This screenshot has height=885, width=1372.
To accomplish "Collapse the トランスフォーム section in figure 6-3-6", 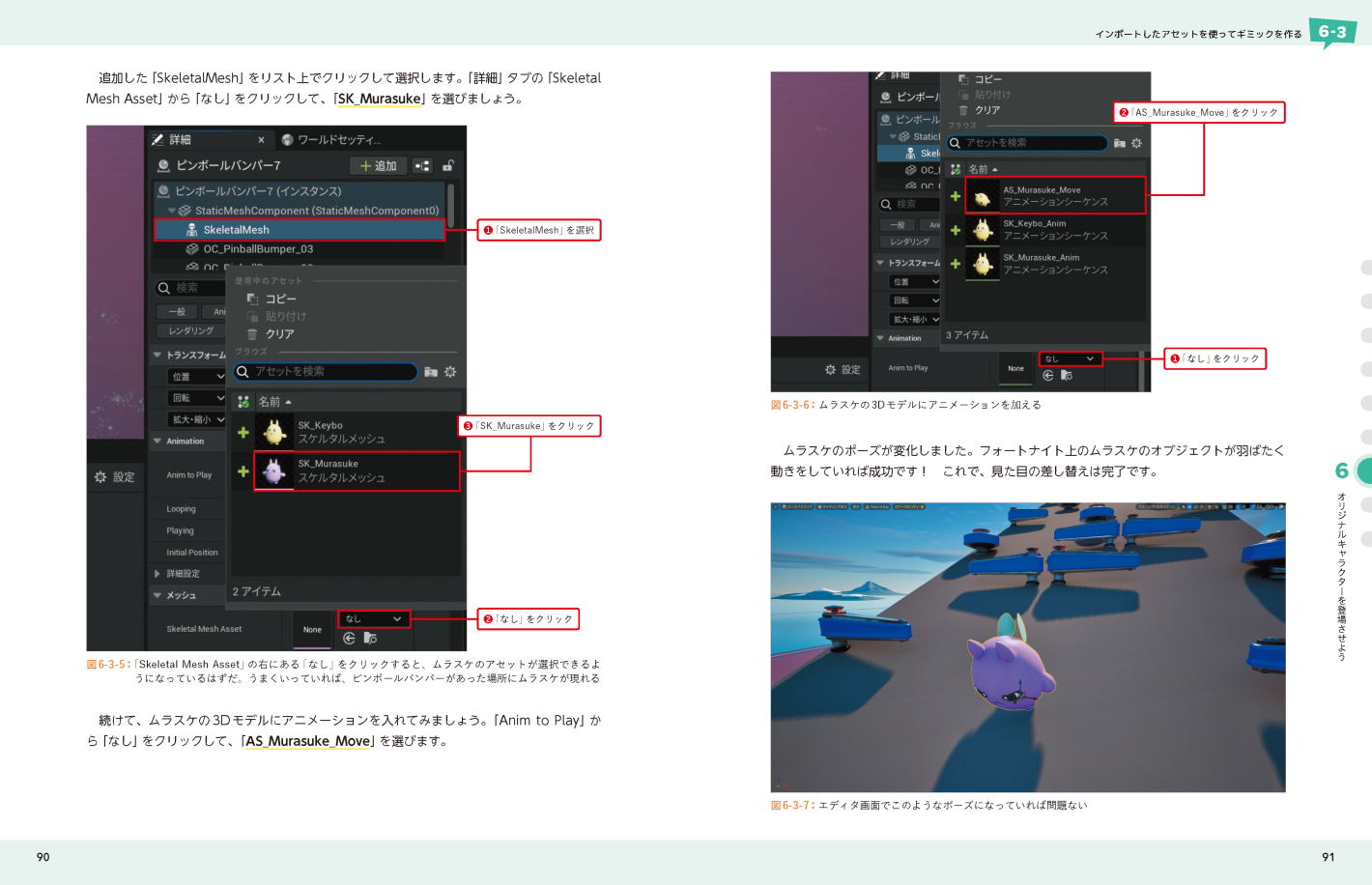I will (x=880, y=263).
